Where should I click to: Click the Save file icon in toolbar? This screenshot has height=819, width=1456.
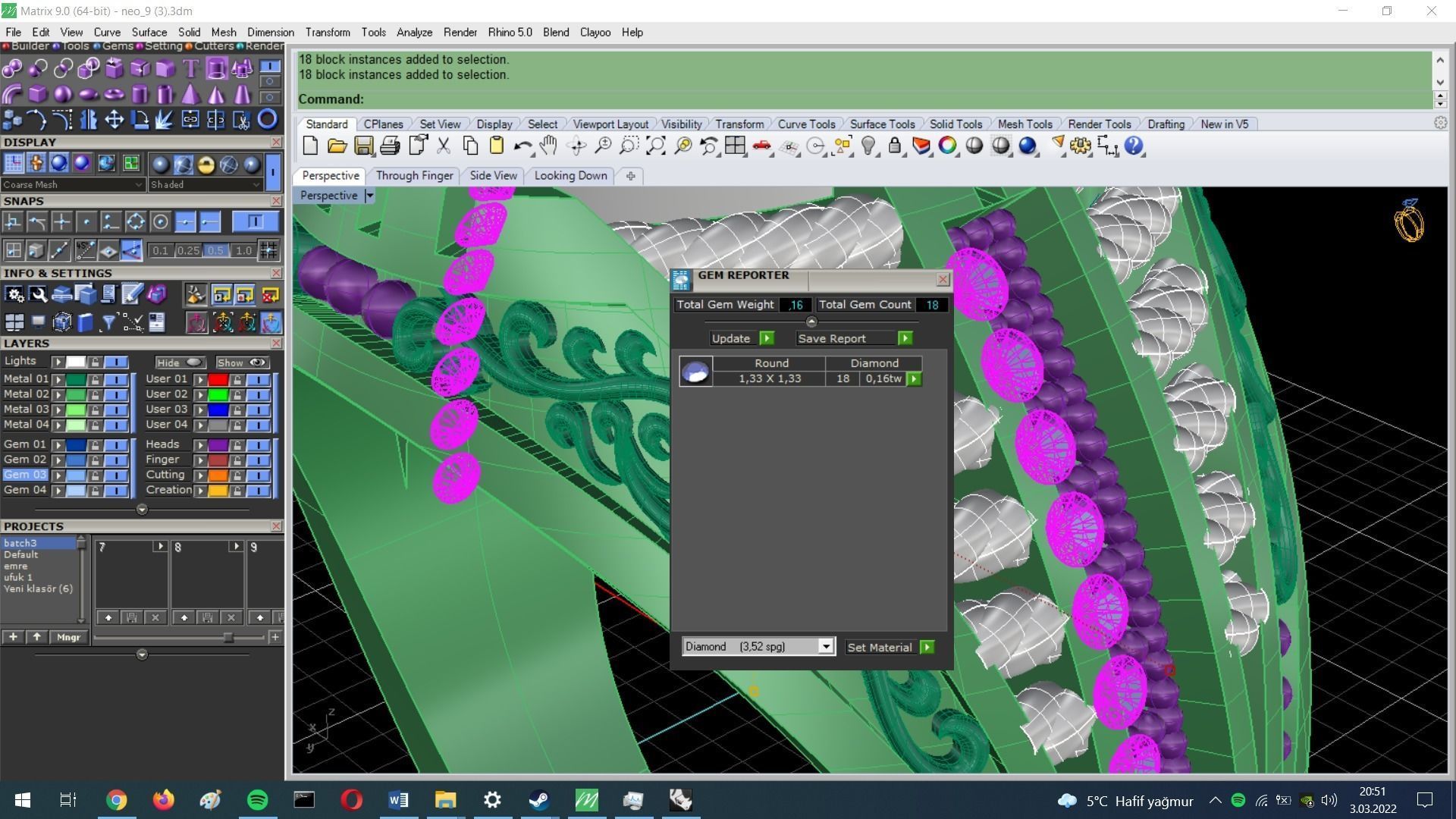pos(364,146)
